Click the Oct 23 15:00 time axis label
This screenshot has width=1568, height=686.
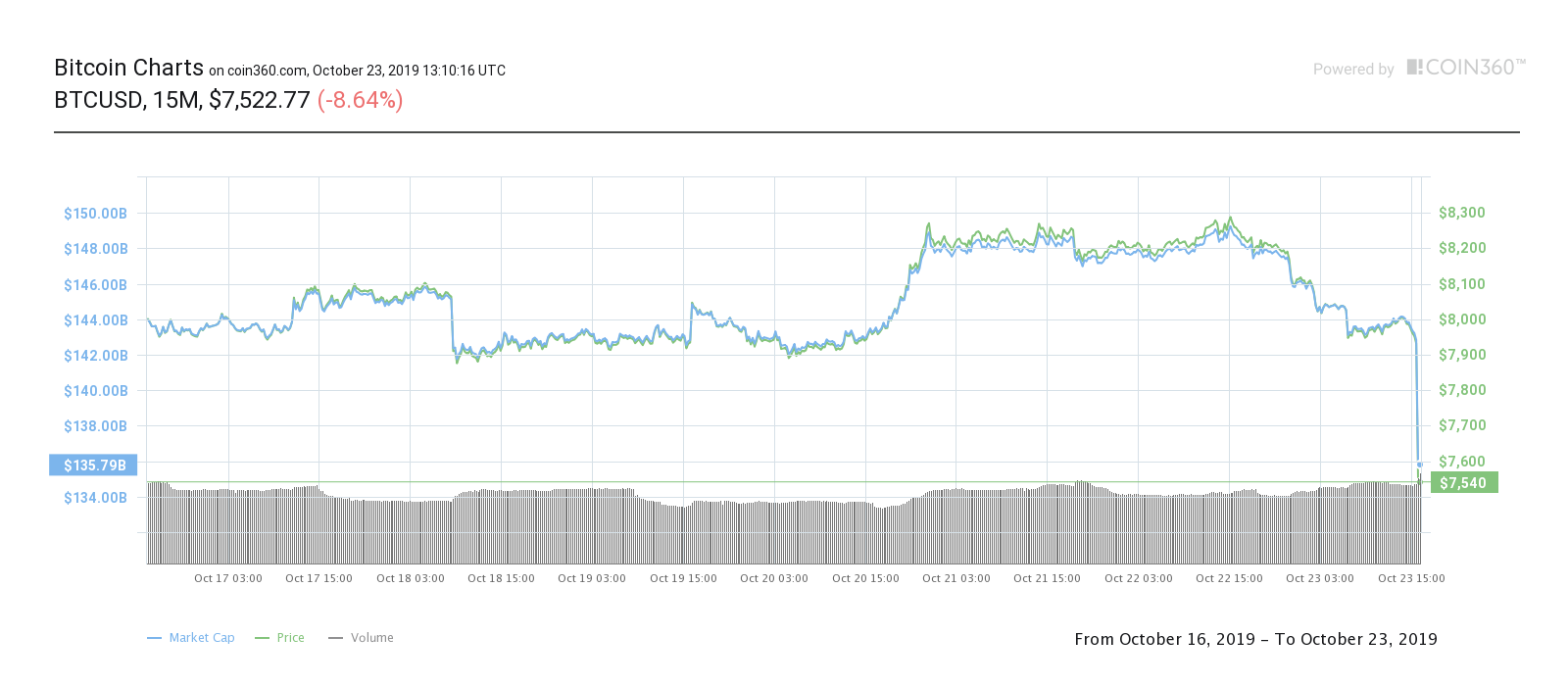point(1411,578)
